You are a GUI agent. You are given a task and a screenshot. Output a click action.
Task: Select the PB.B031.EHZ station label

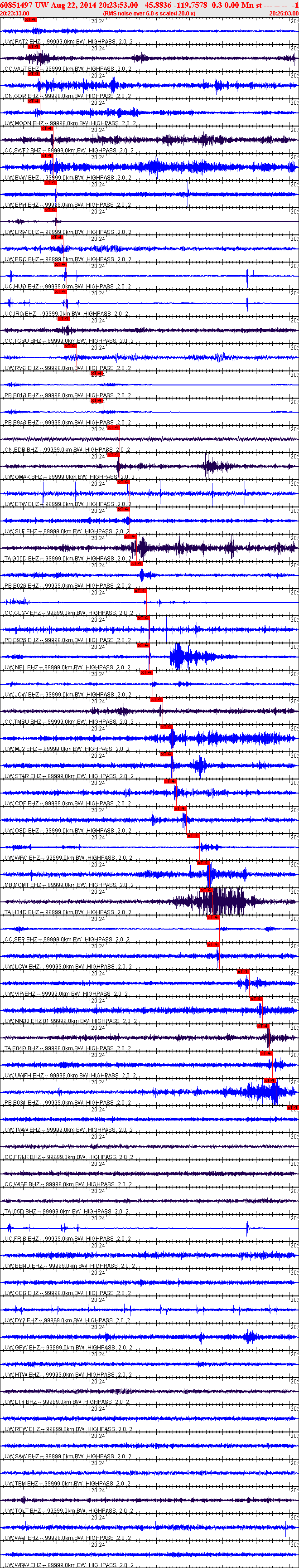click(68, 1102)
